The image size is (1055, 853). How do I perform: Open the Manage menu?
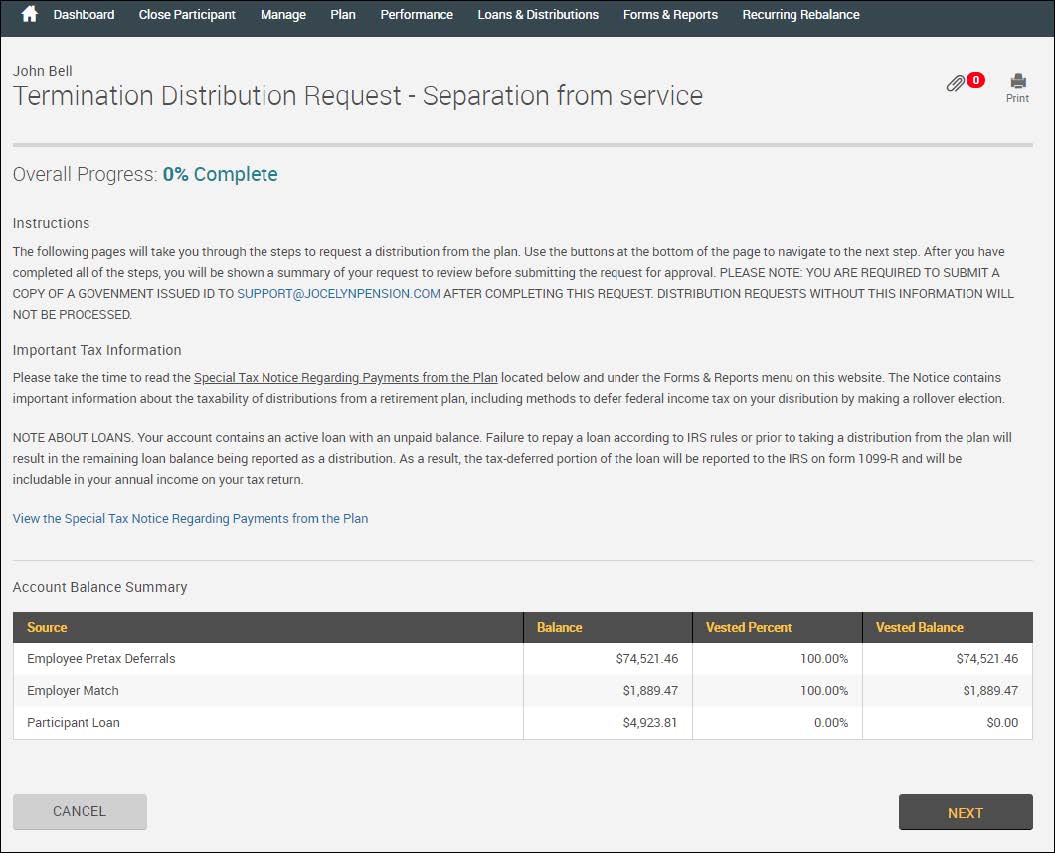click(283, 15)
